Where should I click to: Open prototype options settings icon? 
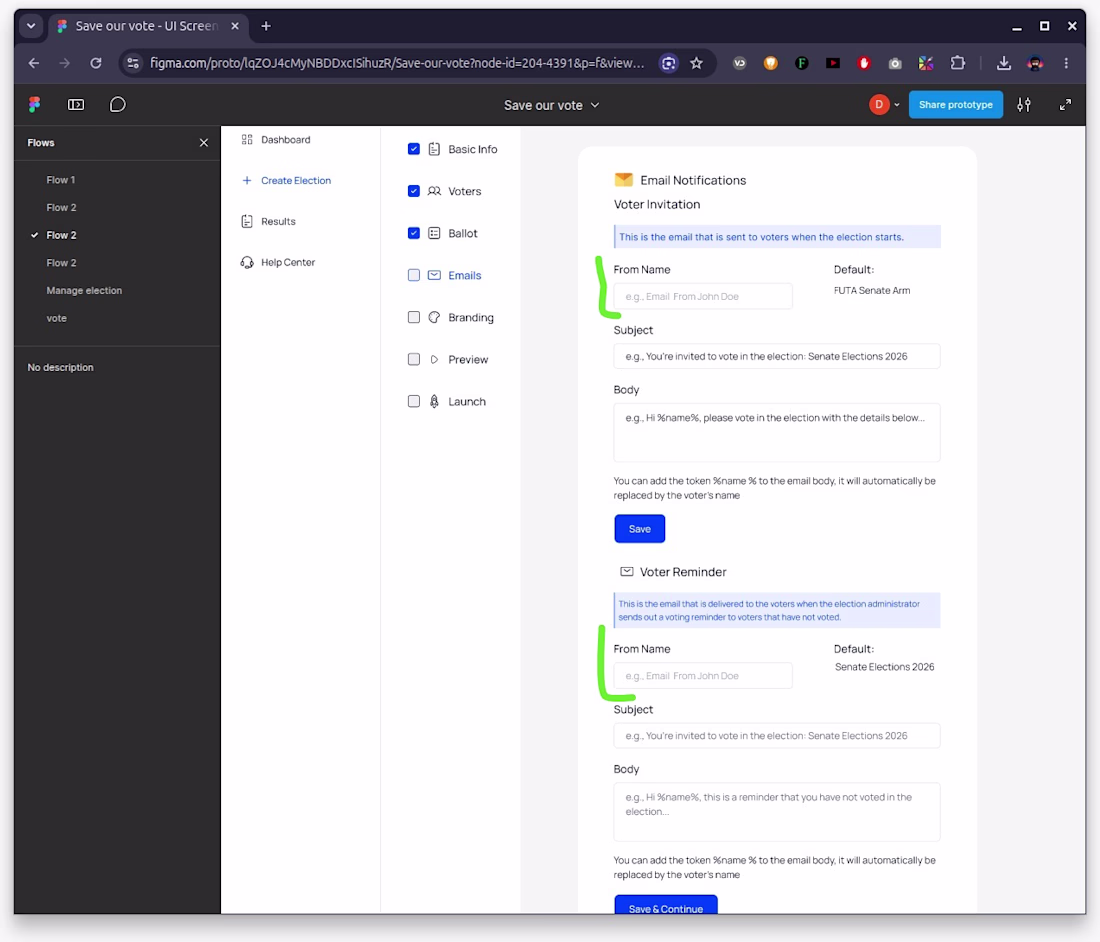click(x=1024, y=105)
